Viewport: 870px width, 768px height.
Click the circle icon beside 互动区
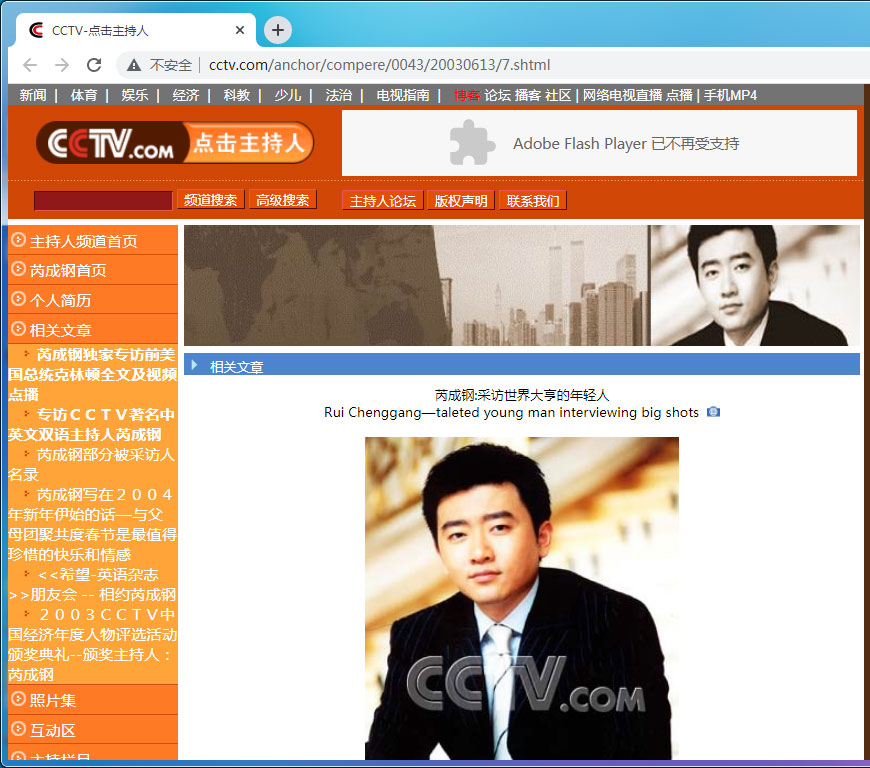coord(18,729)
